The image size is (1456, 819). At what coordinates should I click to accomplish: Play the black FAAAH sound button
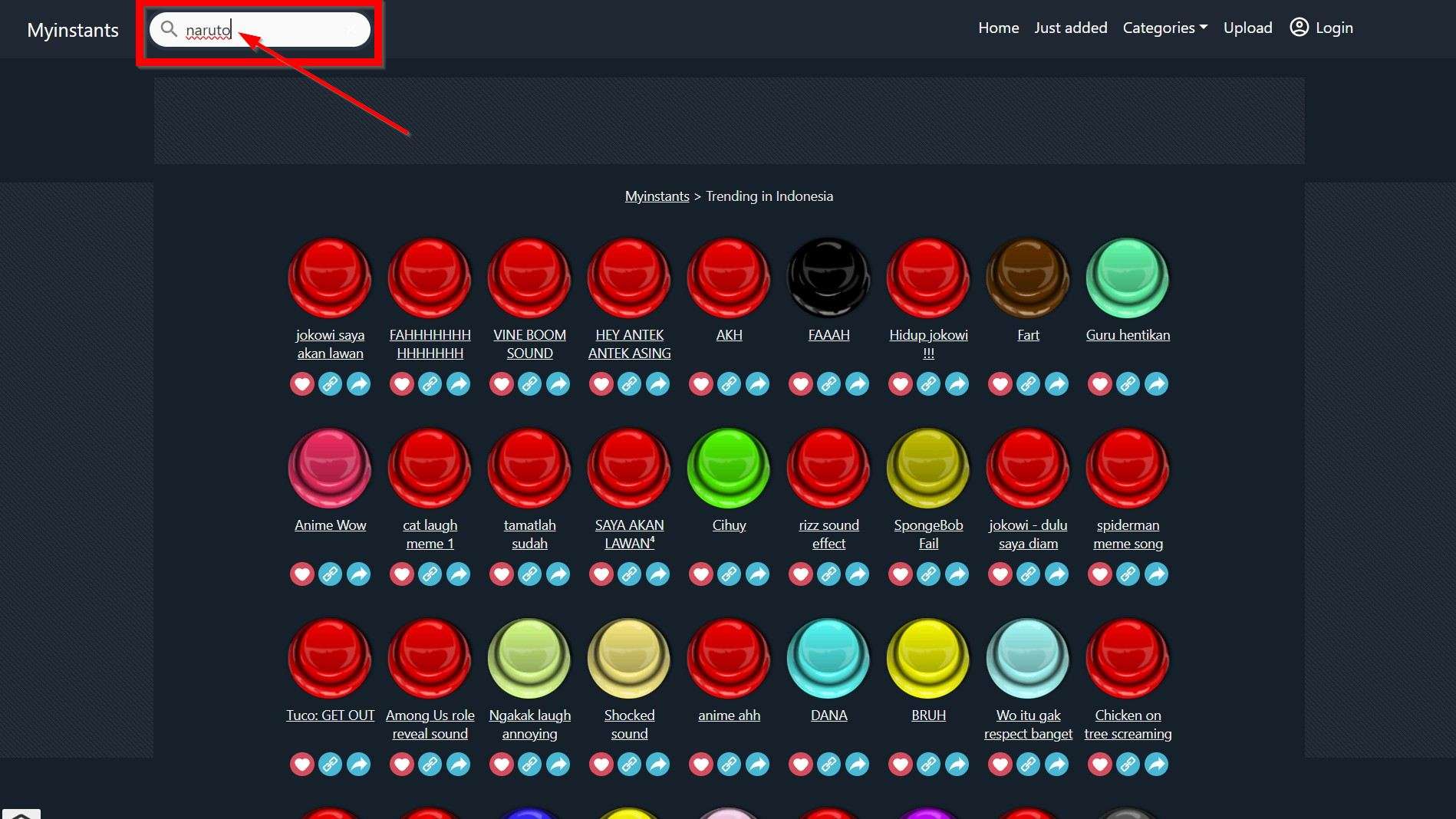pos(828,278)
